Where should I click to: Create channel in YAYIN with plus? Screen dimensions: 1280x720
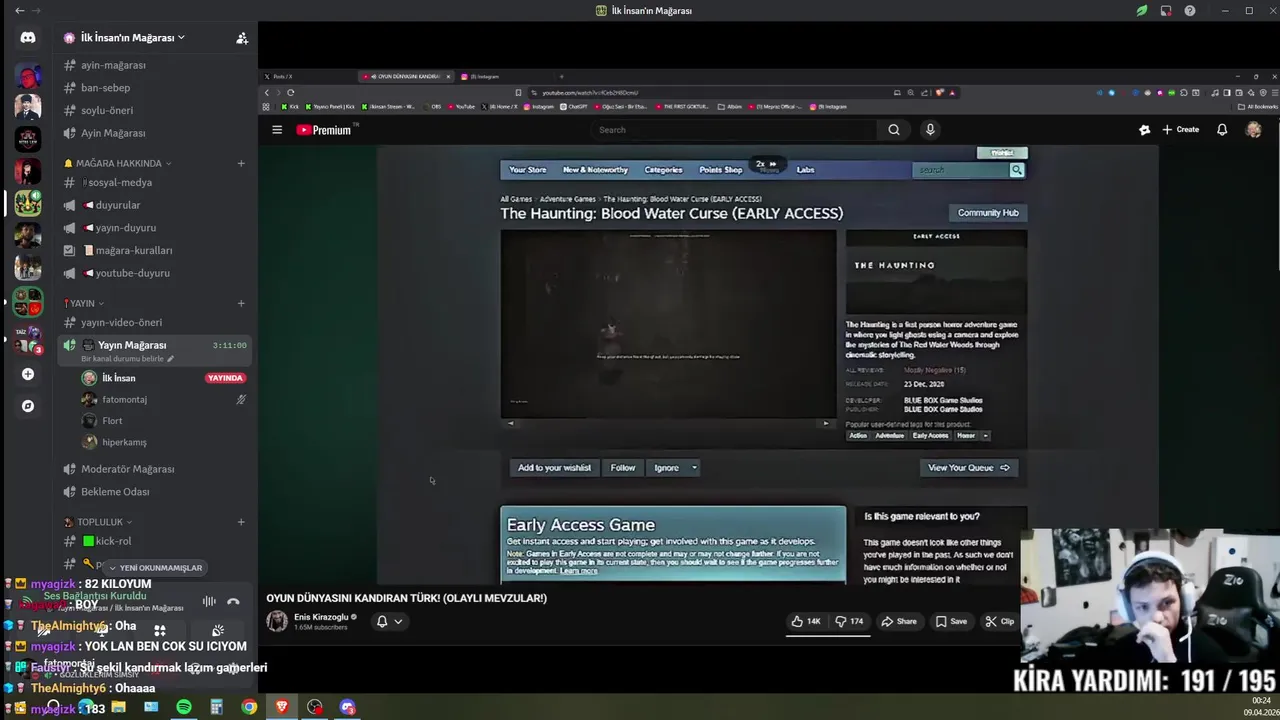coord(241,303)
